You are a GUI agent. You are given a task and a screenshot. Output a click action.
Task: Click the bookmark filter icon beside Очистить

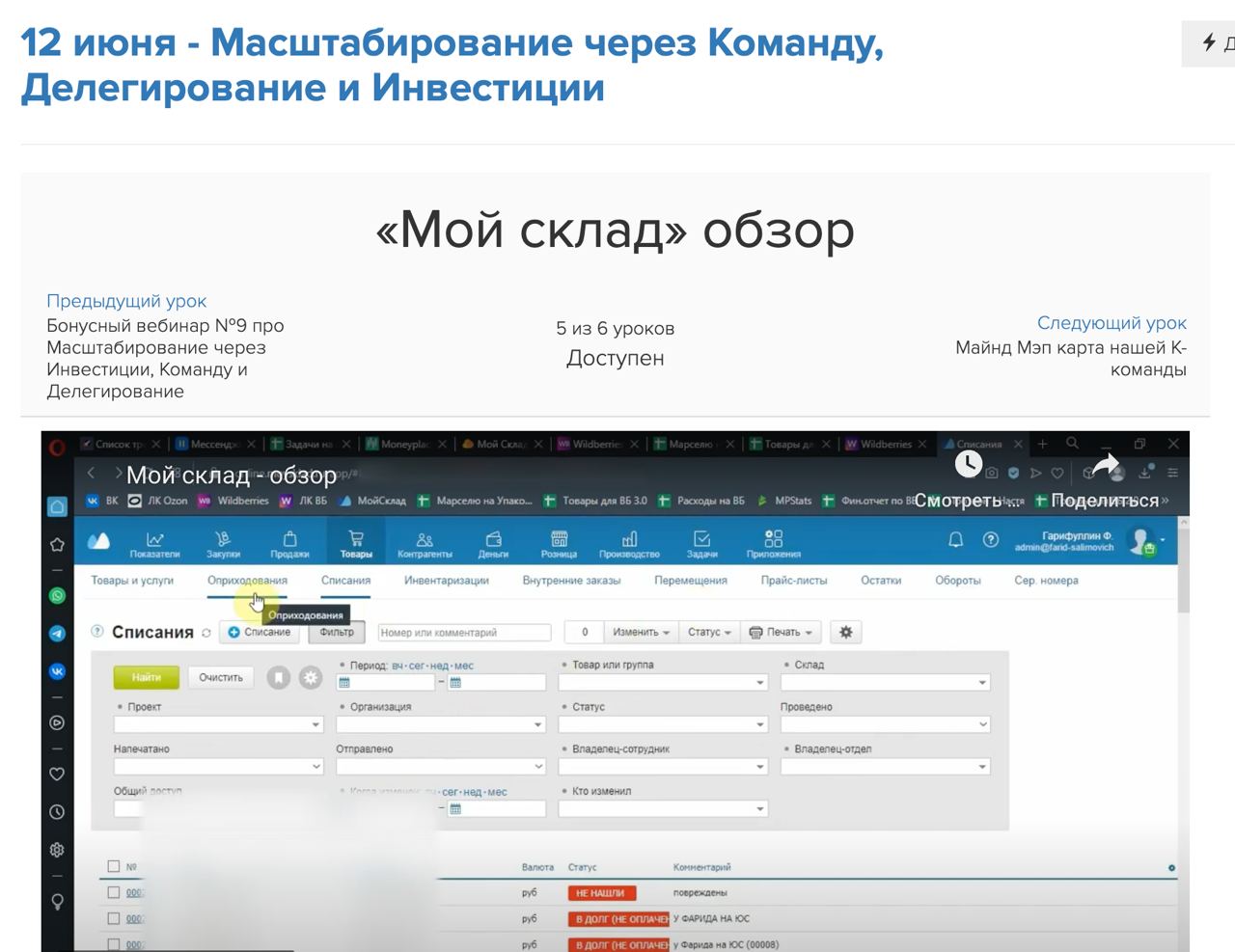[279, 678]
